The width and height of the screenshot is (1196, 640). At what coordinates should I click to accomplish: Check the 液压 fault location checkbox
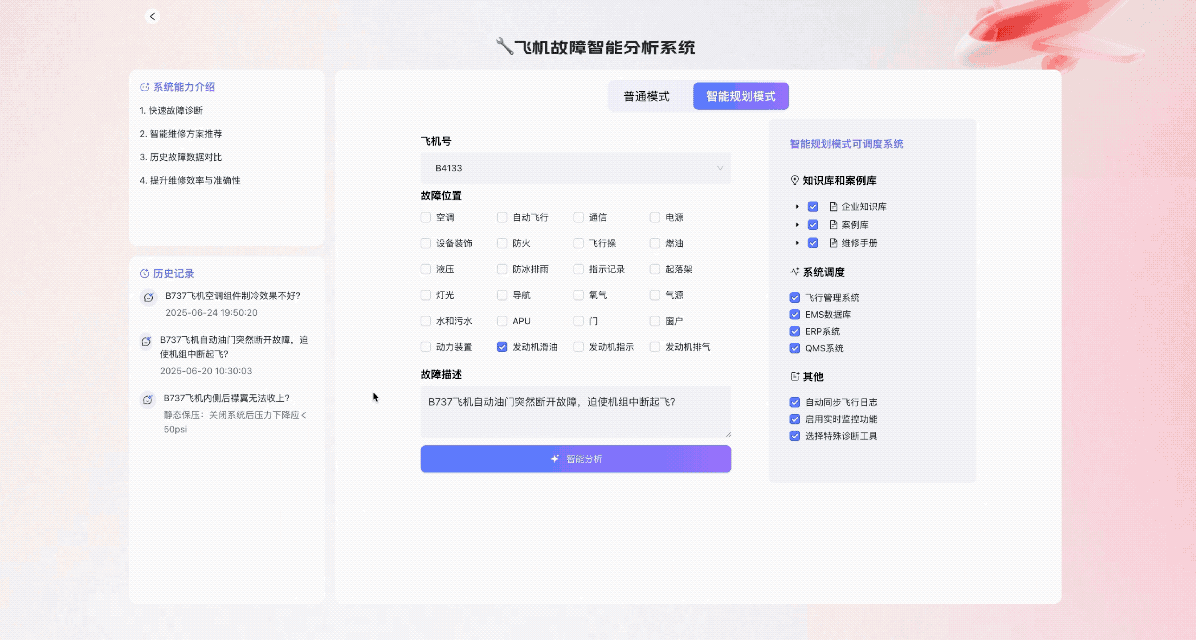(426, 269)
